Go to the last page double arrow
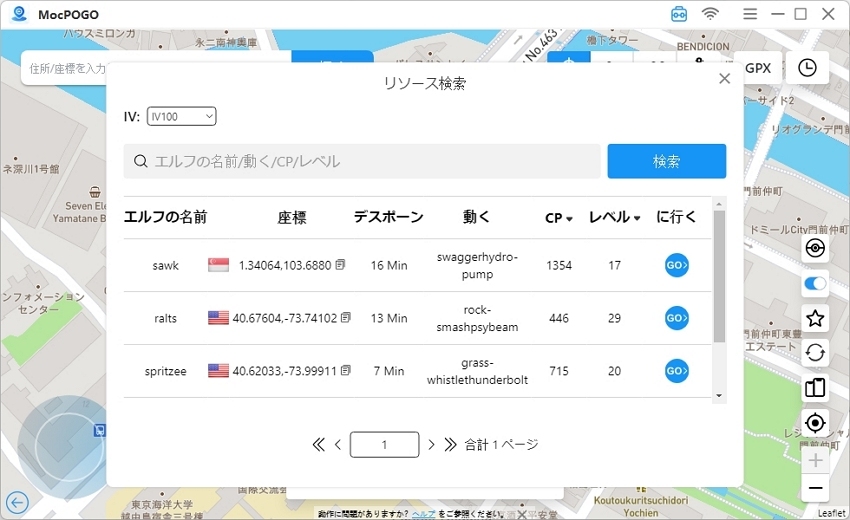This screenshot has width=850, height=520. coord(450,444)
